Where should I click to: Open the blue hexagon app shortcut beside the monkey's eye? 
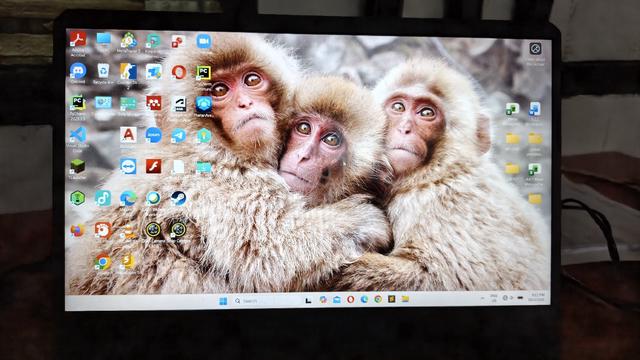pos(203,104)
